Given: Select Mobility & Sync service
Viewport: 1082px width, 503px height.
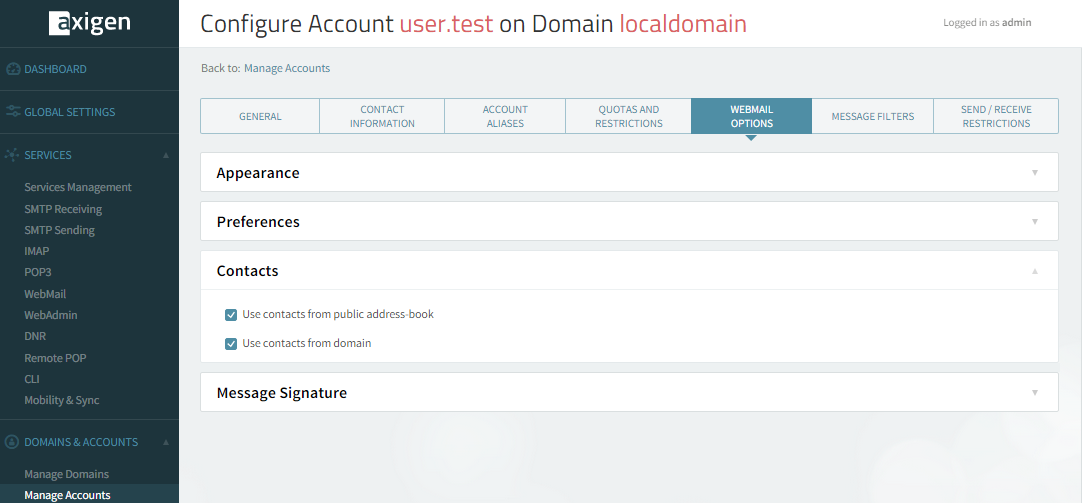Looking at the screenshot, I should pyautogui.click(x=62, y=400).
